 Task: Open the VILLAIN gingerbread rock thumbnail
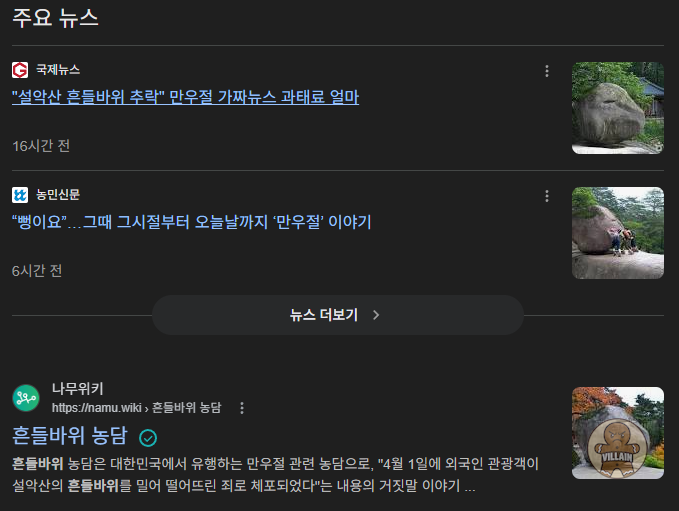(x=618, y=433)
